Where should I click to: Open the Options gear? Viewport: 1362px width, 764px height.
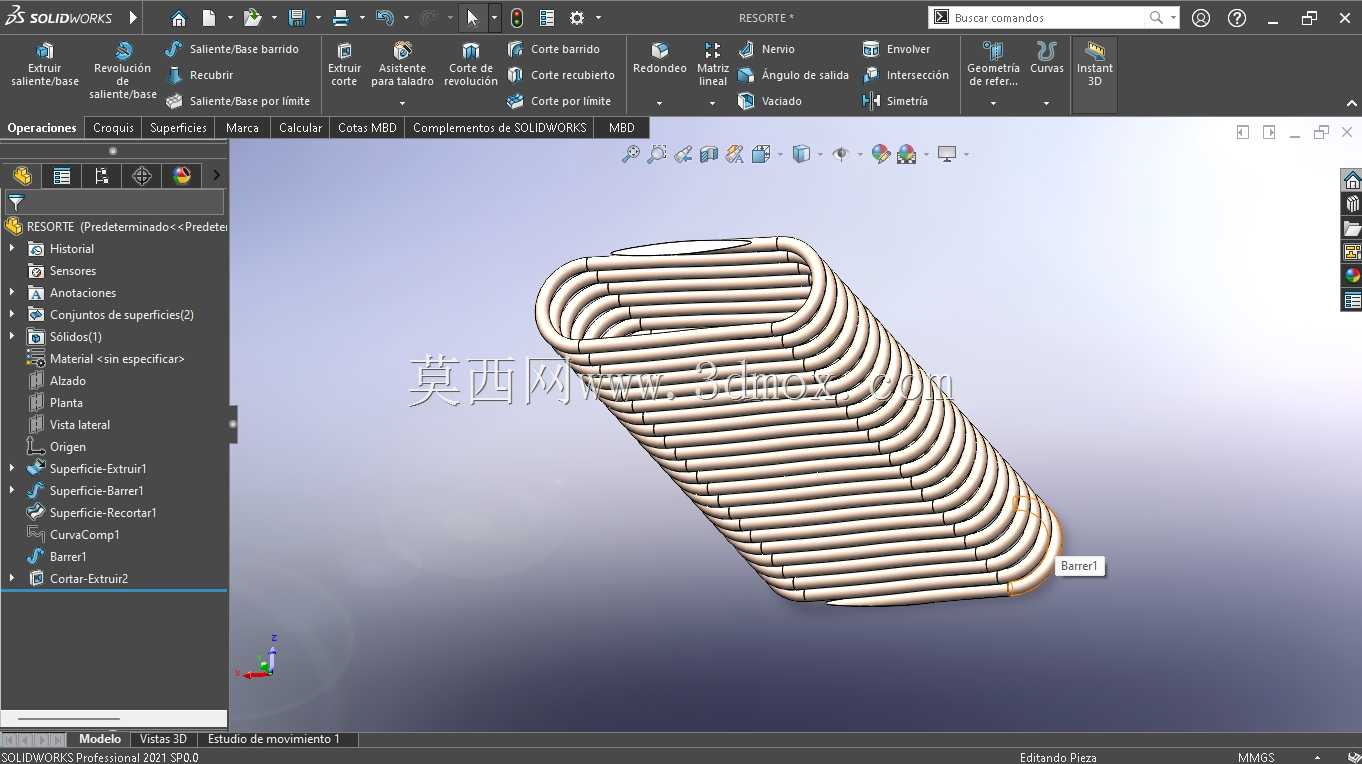tap(577, 18)
